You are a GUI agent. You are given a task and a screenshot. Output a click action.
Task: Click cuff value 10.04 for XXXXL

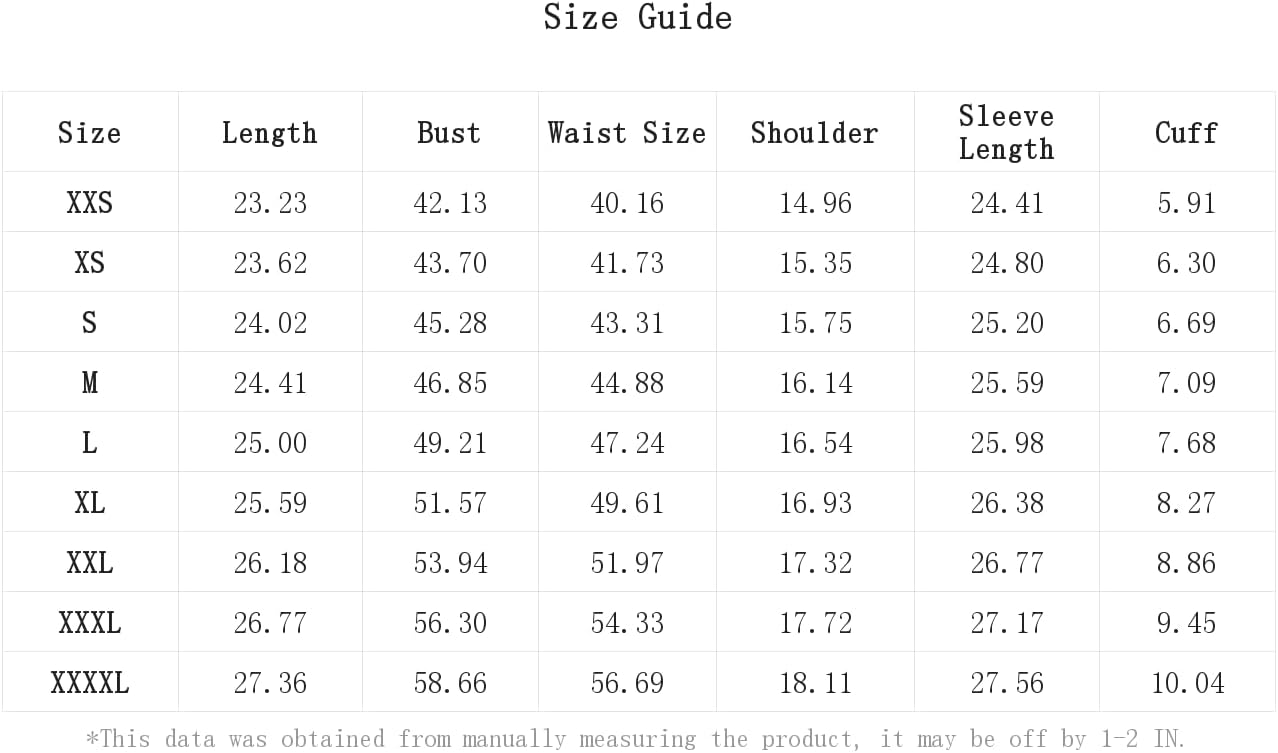click(1187, 683)
